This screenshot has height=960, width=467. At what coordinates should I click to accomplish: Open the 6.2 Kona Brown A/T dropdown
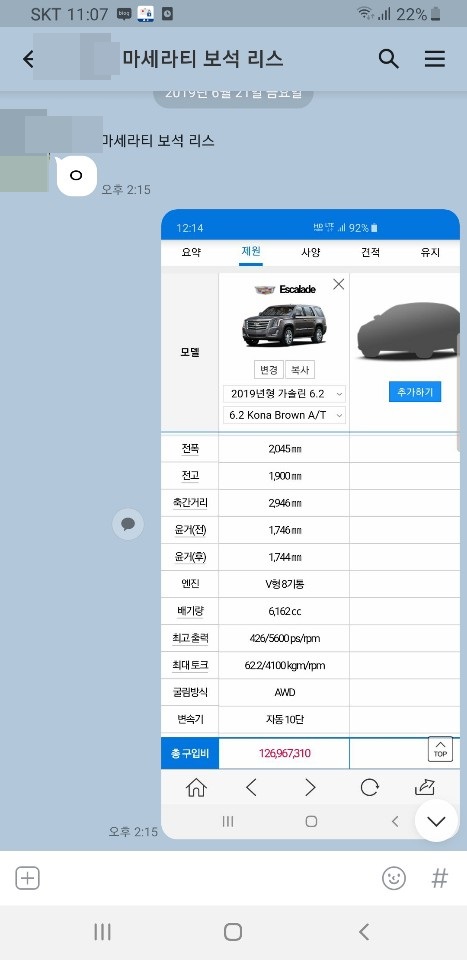285,415
